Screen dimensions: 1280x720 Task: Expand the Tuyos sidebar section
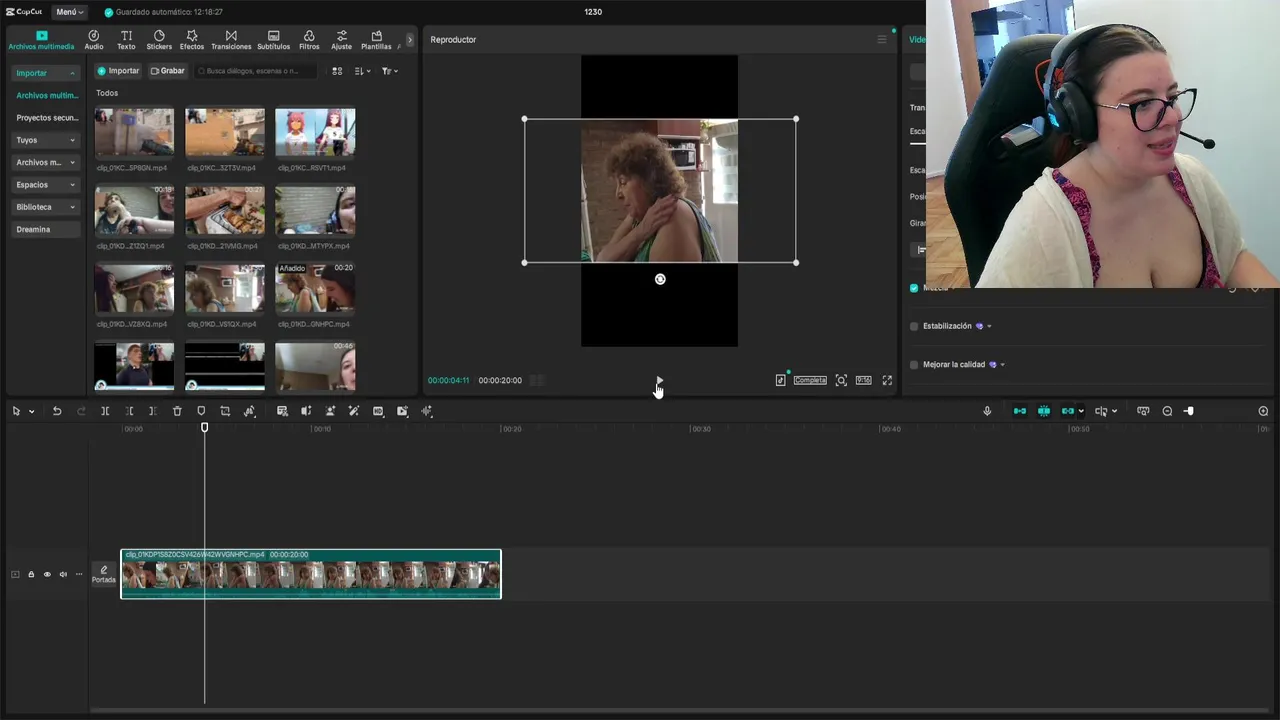pyautogui.click(x=45, y=140)
